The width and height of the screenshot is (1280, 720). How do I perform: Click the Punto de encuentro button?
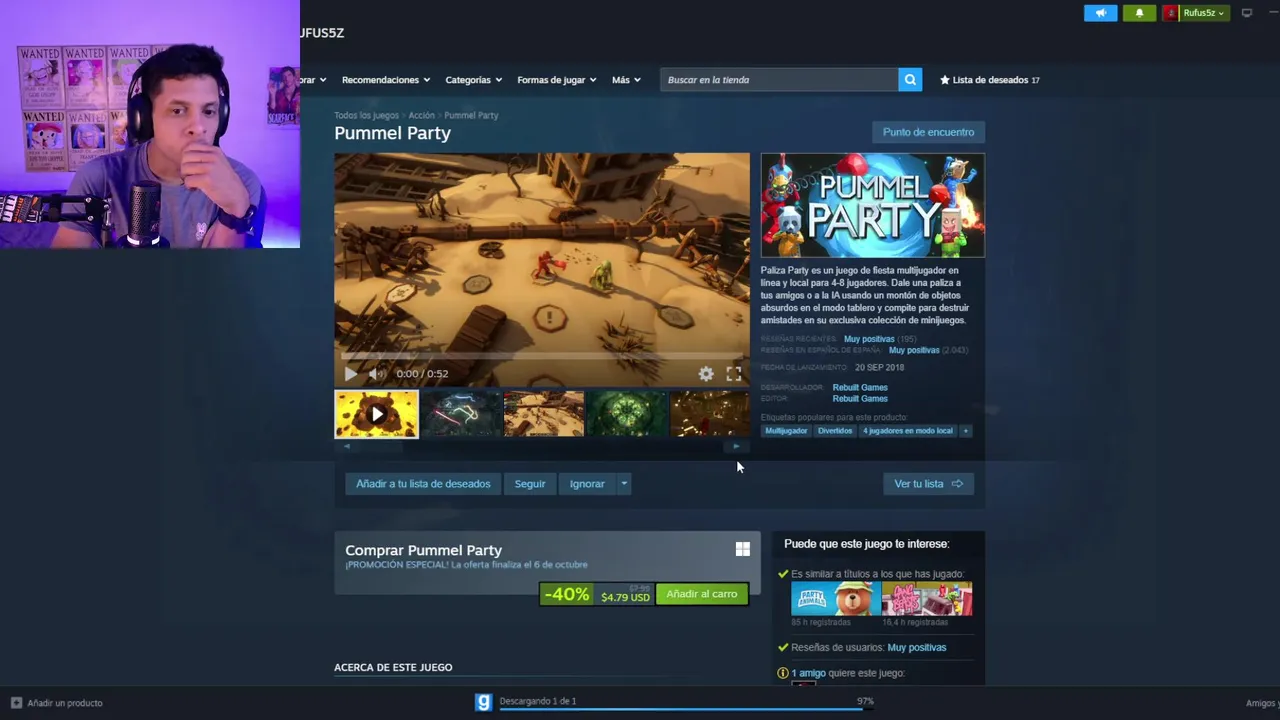coord(928,132)
